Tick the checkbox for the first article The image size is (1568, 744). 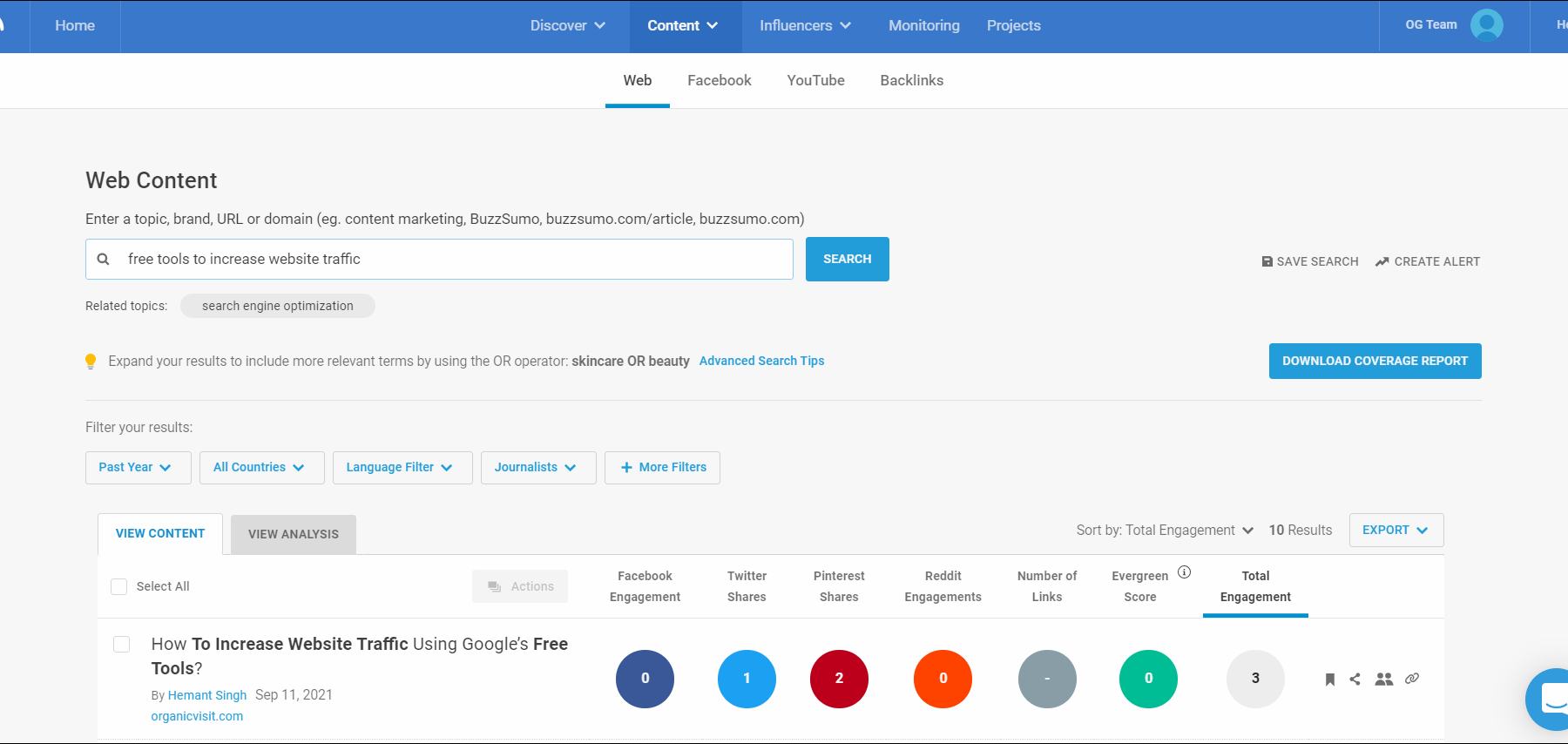click(x=122, y=644)
